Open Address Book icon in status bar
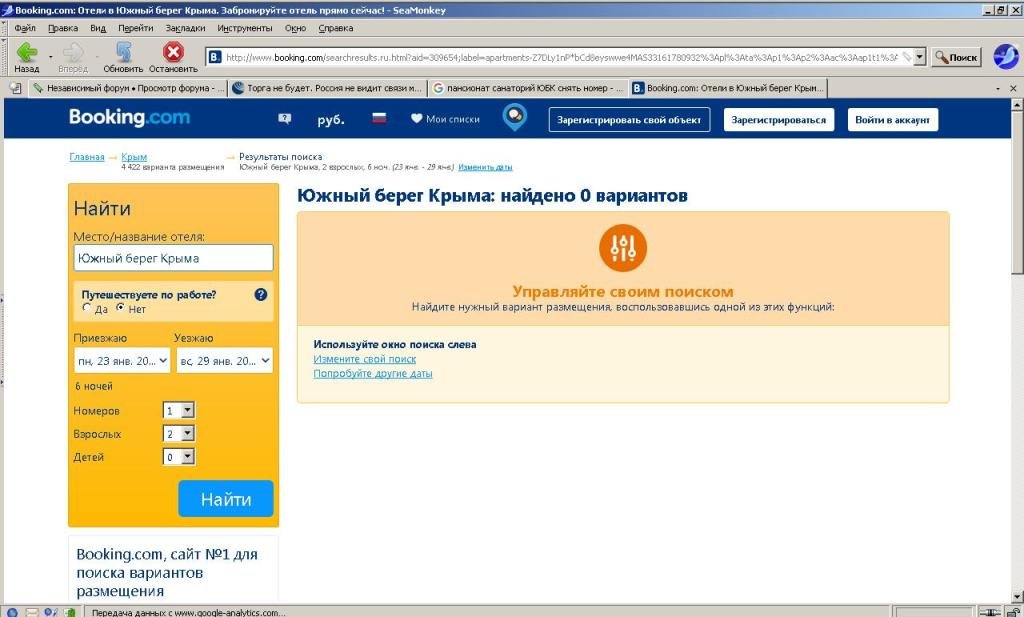 coord(70,612)
